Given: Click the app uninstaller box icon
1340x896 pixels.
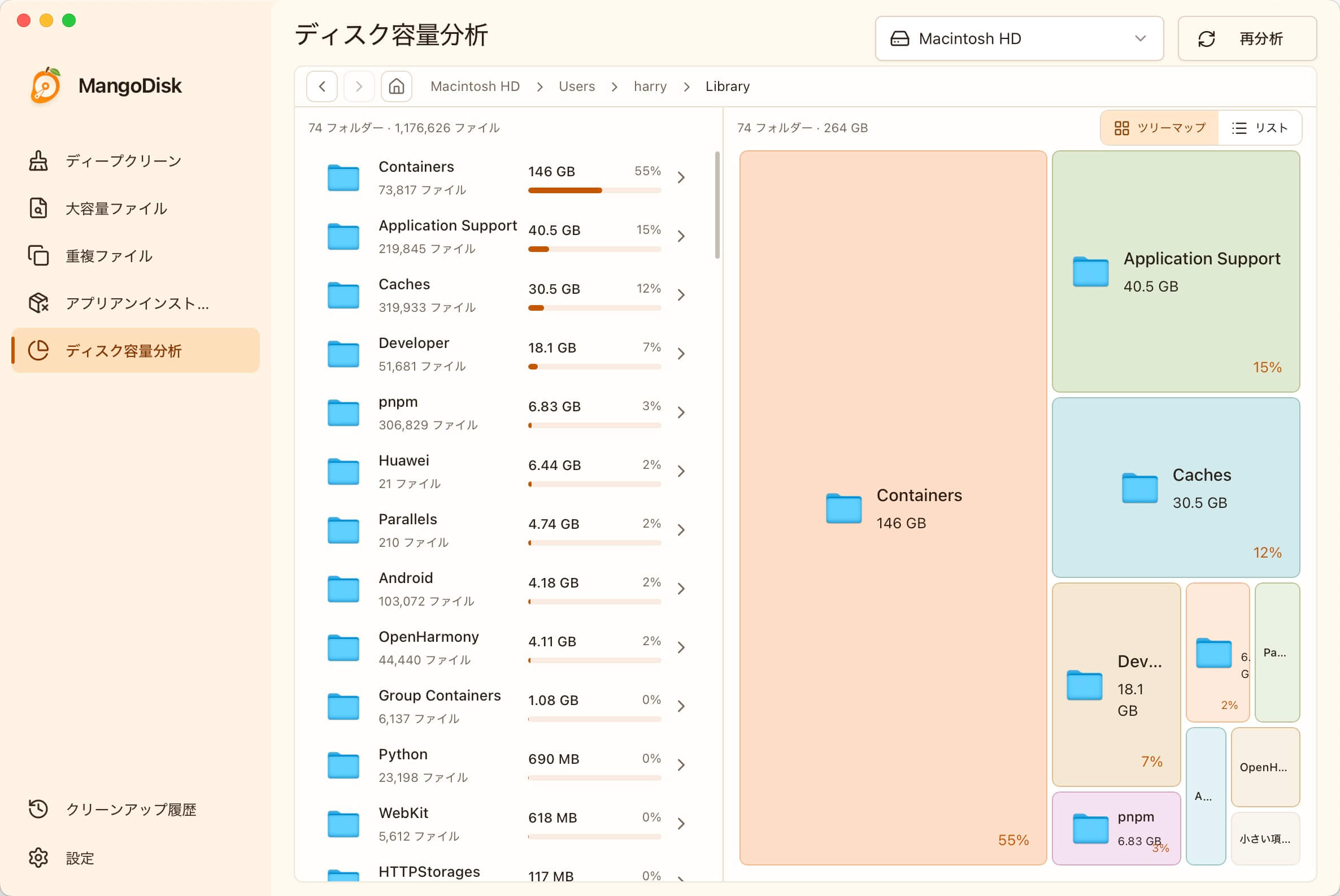Looking at the screenshot, I should tap(38, 303).
